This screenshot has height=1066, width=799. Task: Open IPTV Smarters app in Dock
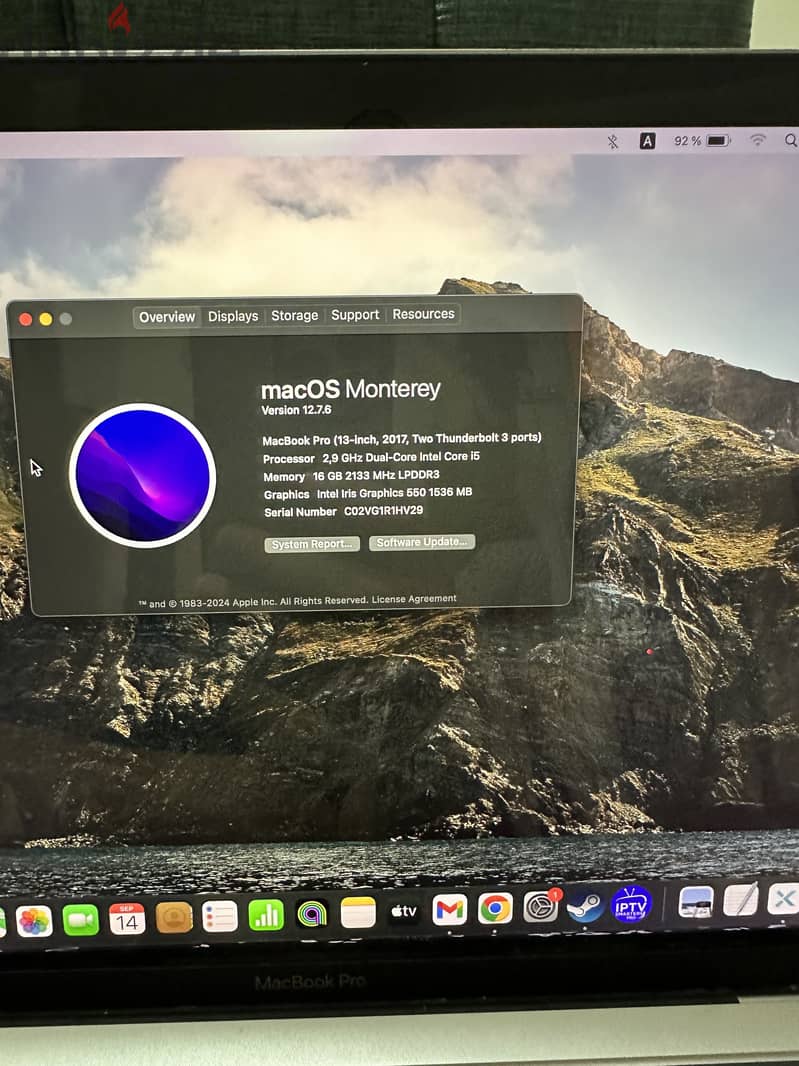631,904
